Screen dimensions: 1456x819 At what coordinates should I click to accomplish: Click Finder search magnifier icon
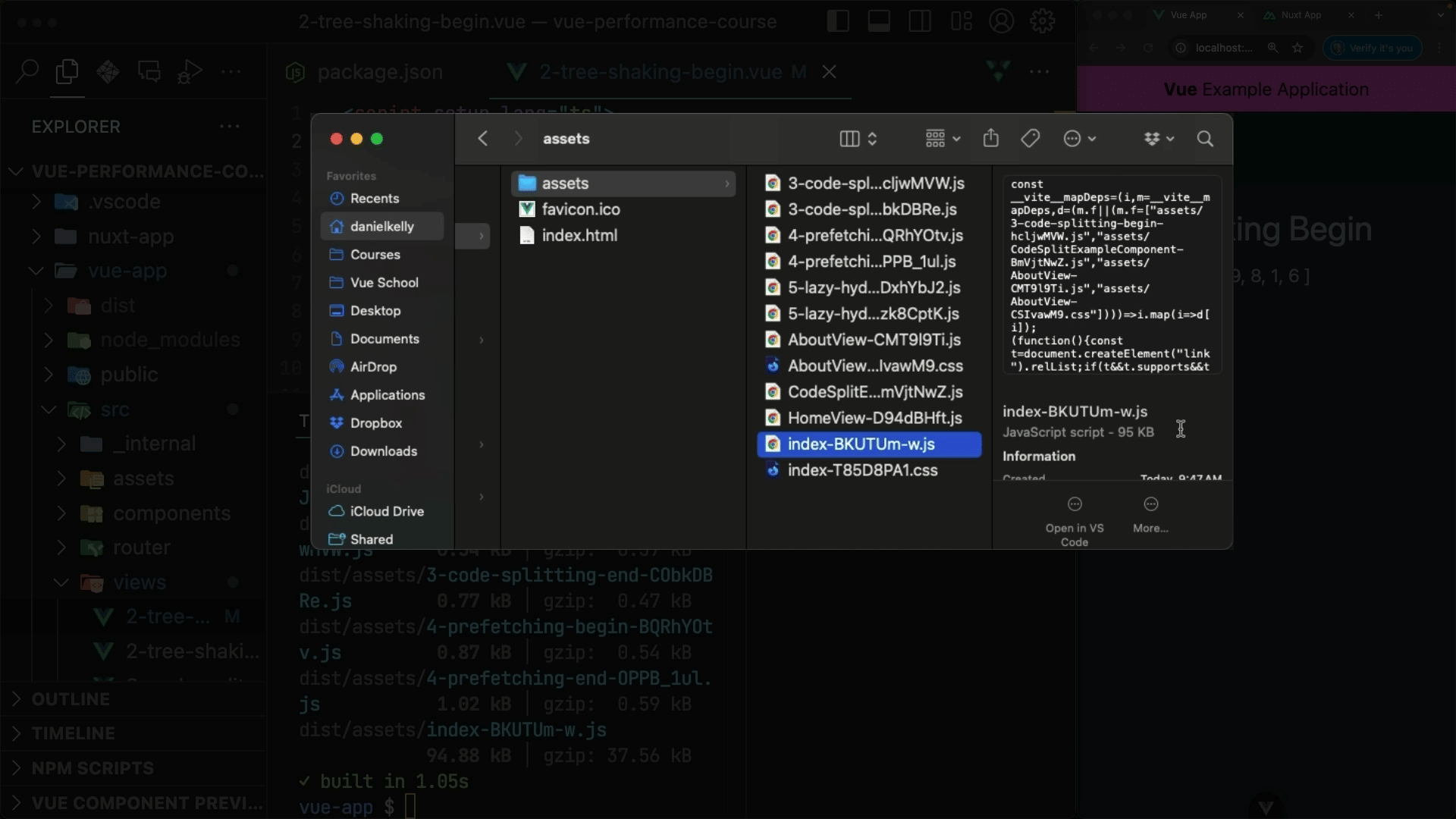[1205, 139]
